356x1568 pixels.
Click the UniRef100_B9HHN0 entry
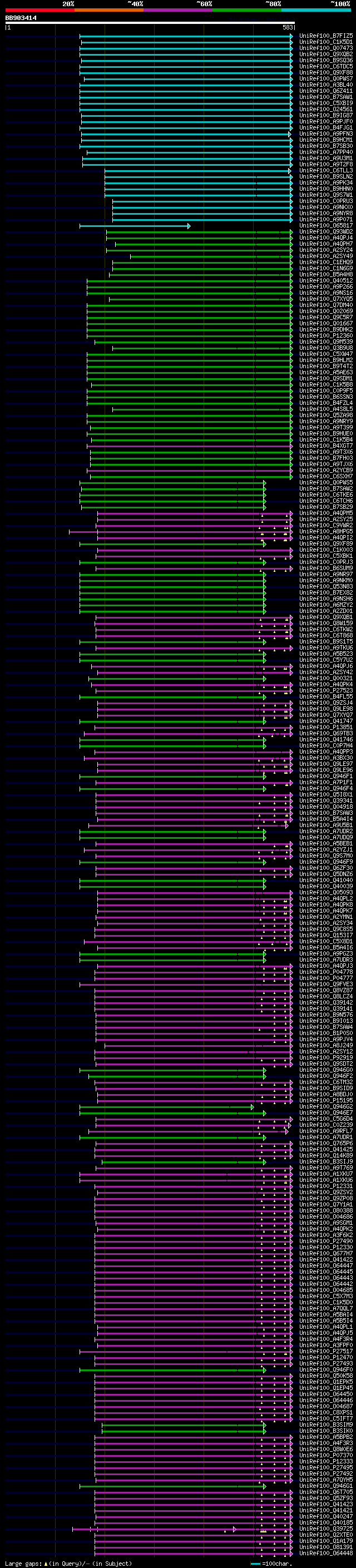tap(326, 189)
